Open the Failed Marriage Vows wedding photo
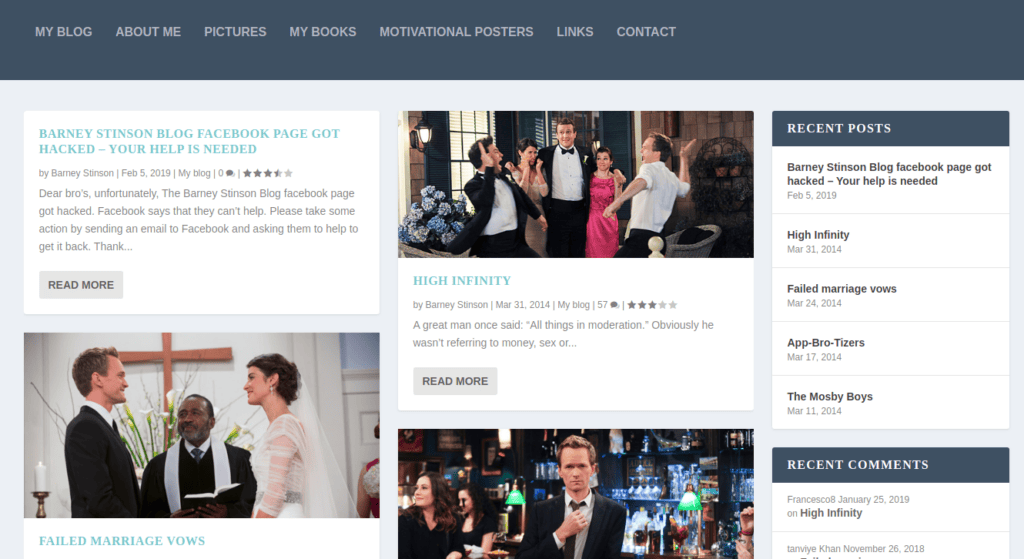The height and width of the screenshot is (559, 1024). click(202, 425)
